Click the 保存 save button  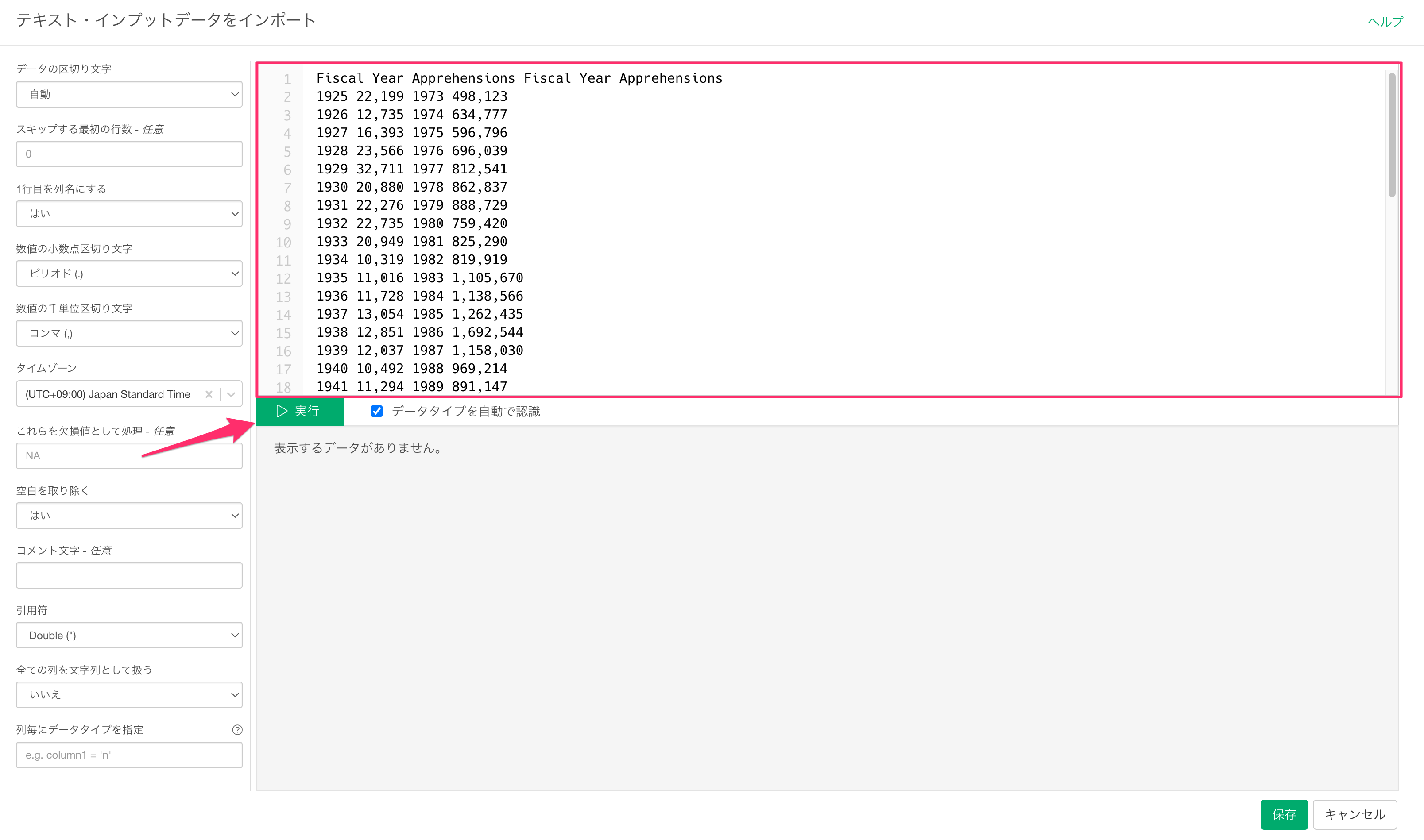(x=1284, y=814)
